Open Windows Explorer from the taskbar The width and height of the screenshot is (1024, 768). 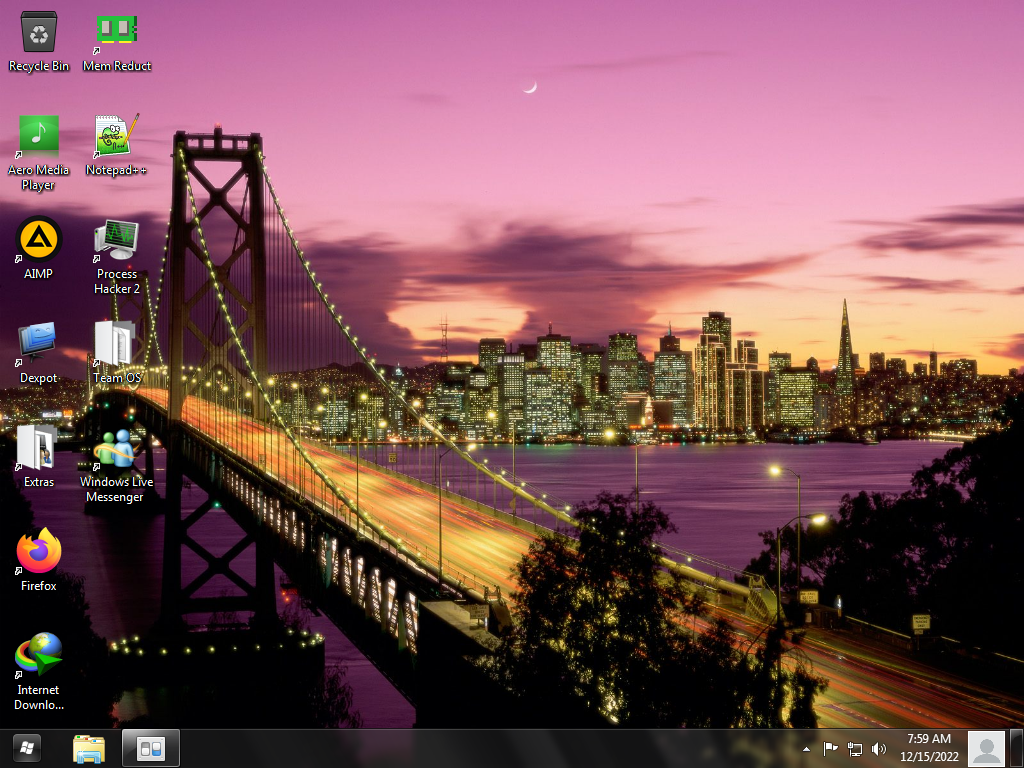point(89,749)
